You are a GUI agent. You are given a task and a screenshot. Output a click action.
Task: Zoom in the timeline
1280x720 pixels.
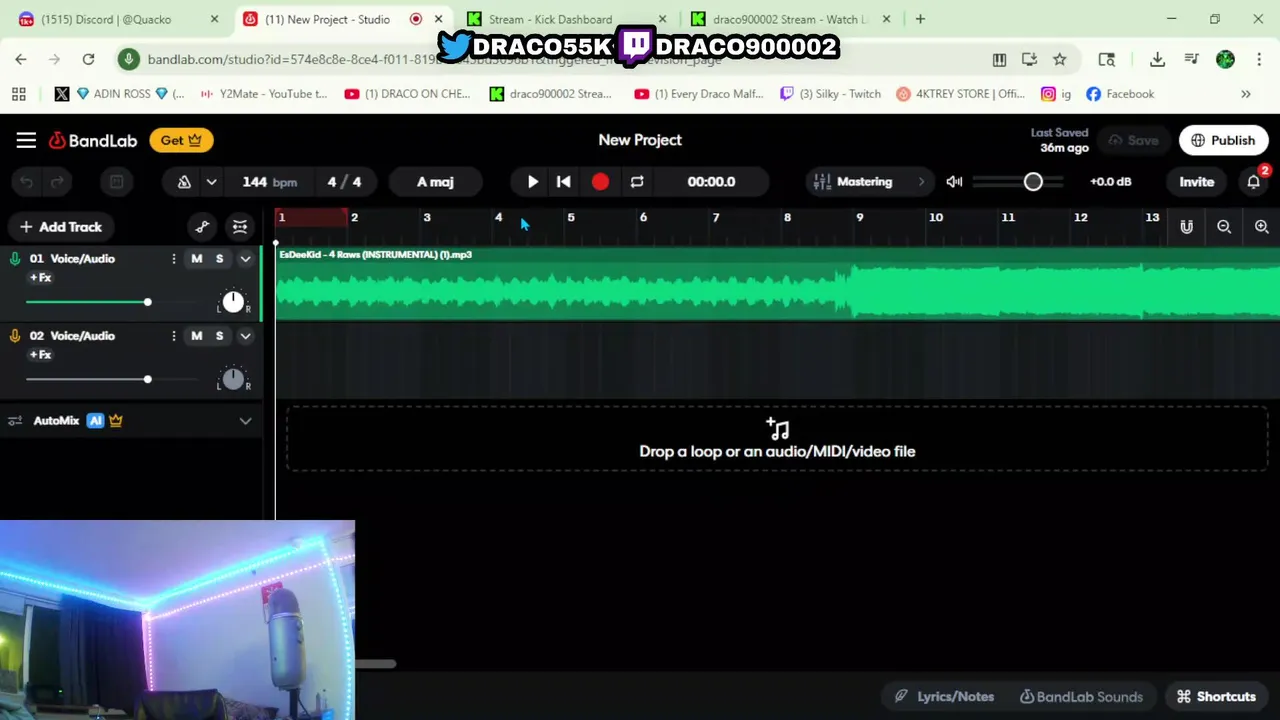(1262, 227)
